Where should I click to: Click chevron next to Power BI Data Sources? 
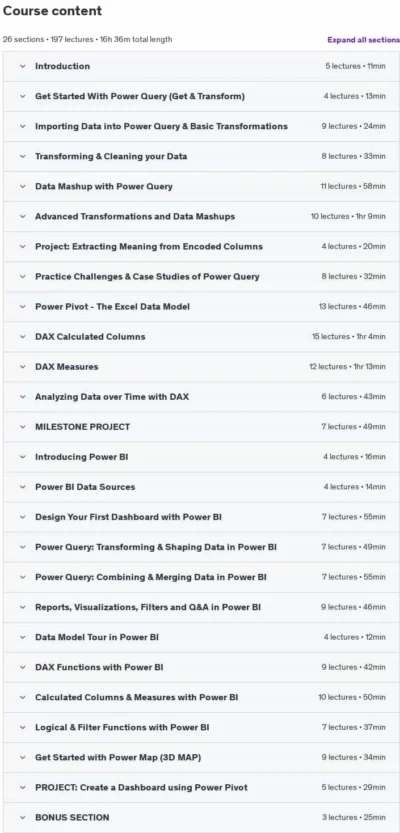coord(22,487)
